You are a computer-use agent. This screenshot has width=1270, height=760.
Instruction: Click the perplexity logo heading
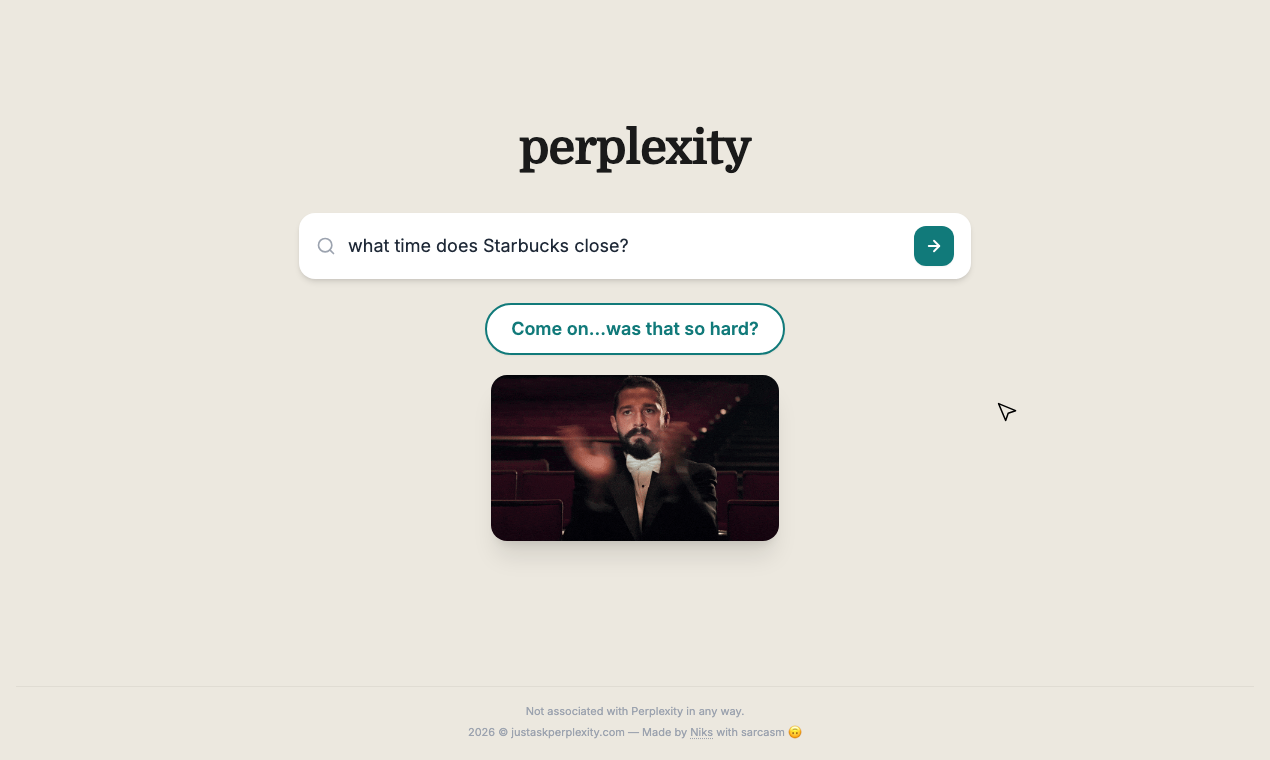634,147
